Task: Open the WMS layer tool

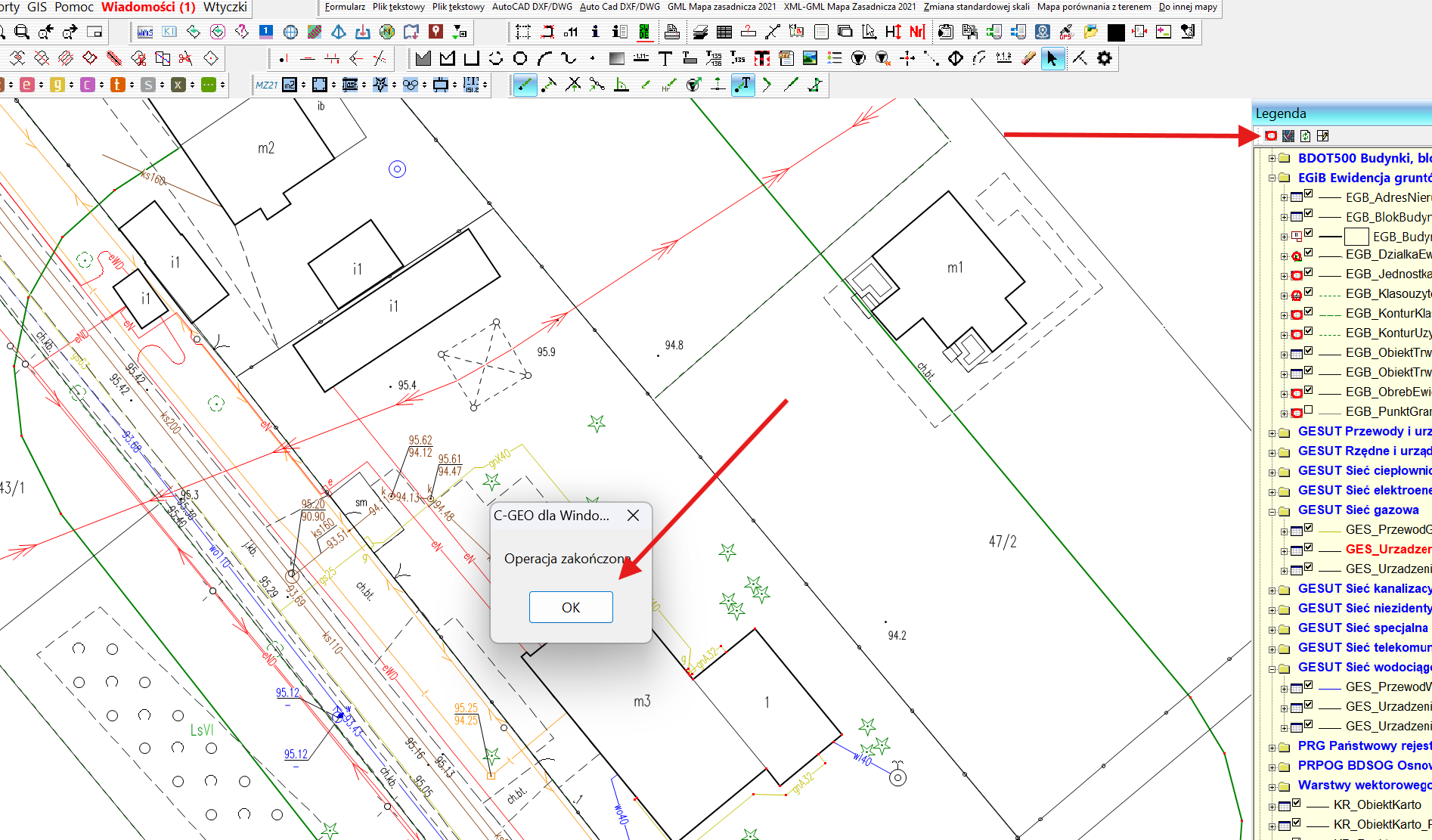Action: [x=145, y=32]
